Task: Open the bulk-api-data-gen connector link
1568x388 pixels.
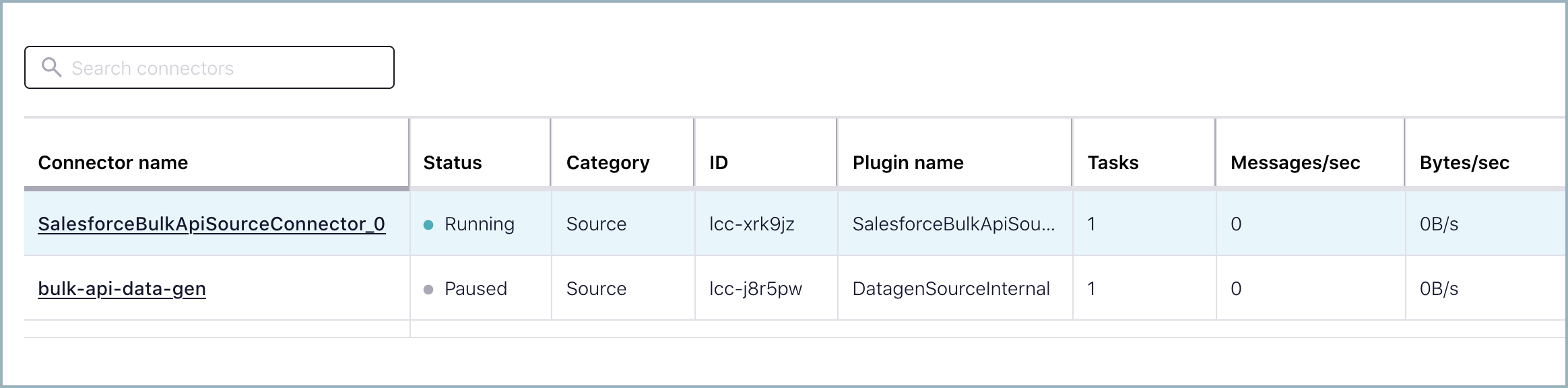Action: tap(122, 288)
